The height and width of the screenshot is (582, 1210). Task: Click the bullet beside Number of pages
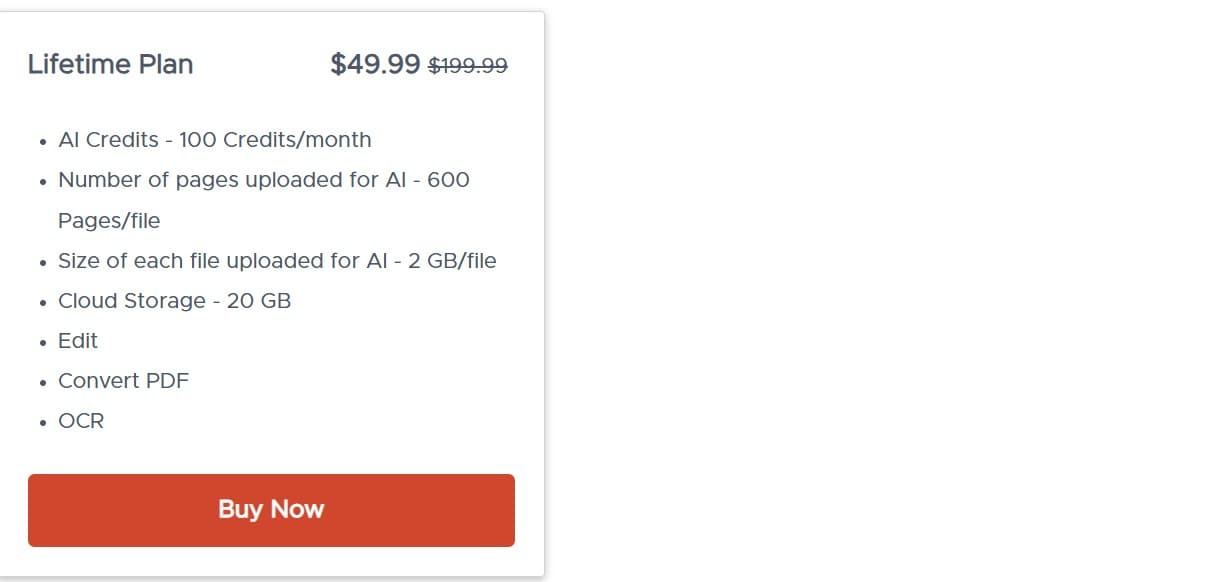(44, 180)
